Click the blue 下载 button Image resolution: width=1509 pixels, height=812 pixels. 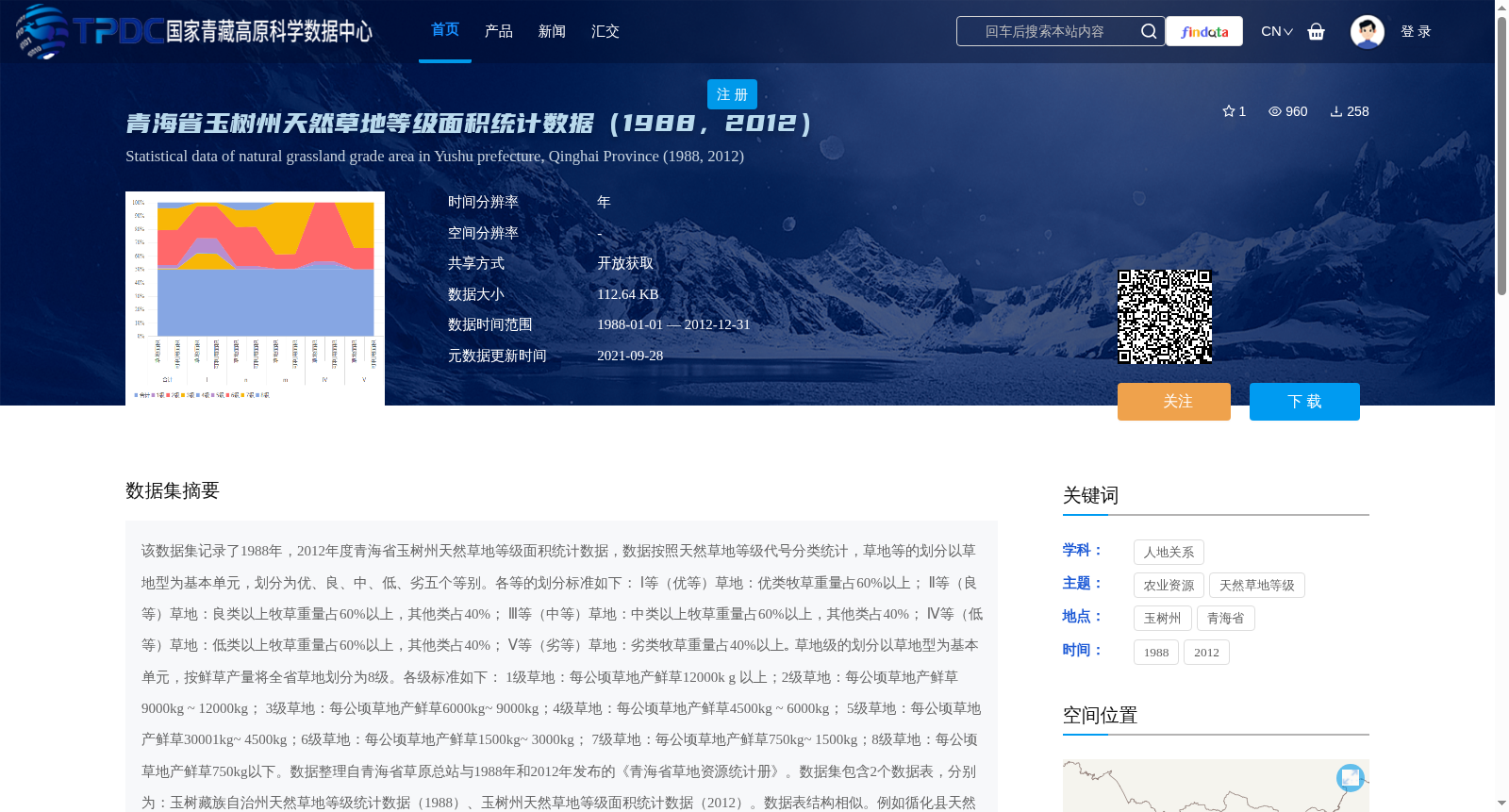click(1304, 402)
